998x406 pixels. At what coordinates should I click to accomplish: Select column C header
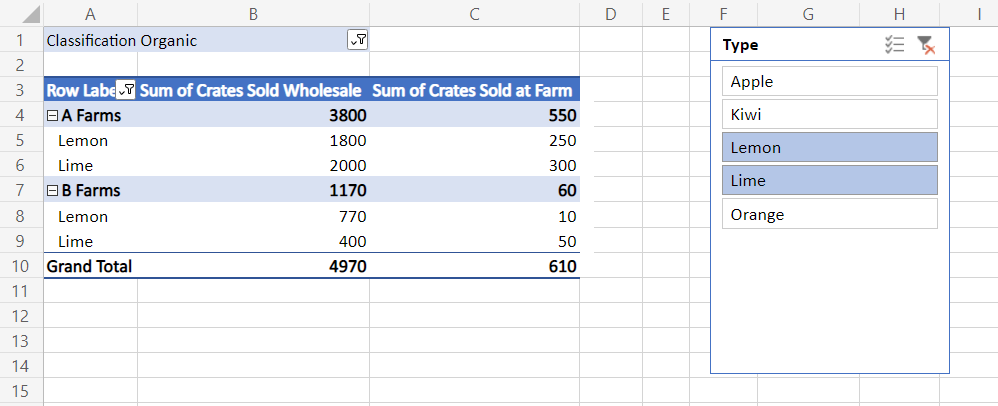coord(474,13)
